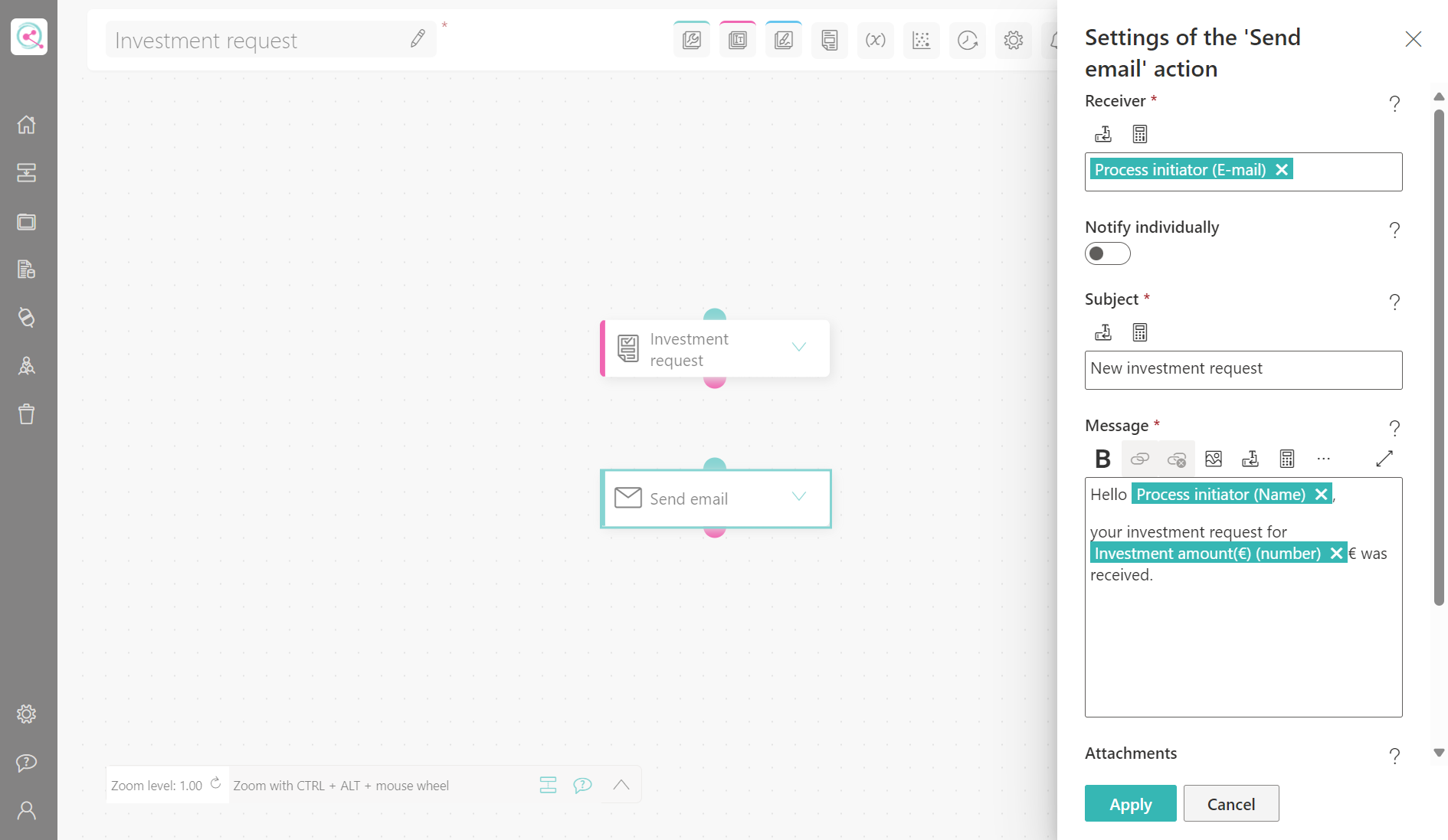This screenshot has height=840, width=1448.
Task: Click the align layout icon in the zoom bar
Action: click(548, 785)
